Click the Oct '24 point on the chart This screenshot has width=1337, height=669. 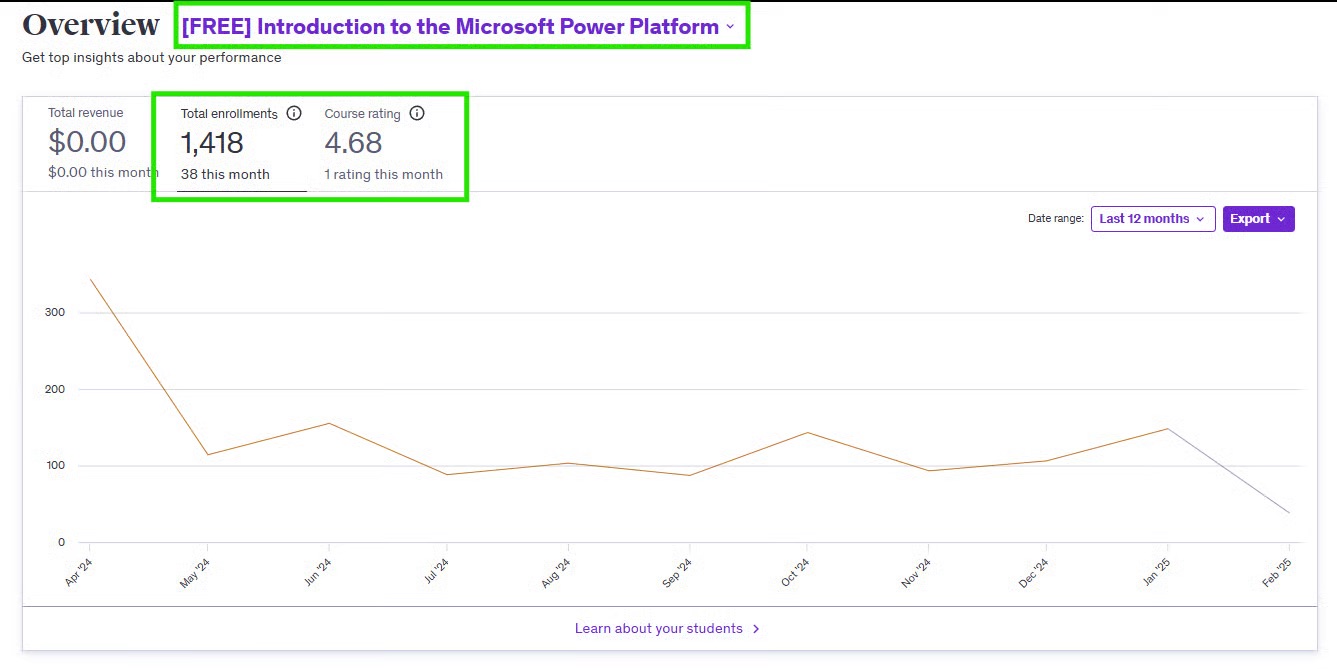pyautogui.click(x=808, y=432)
